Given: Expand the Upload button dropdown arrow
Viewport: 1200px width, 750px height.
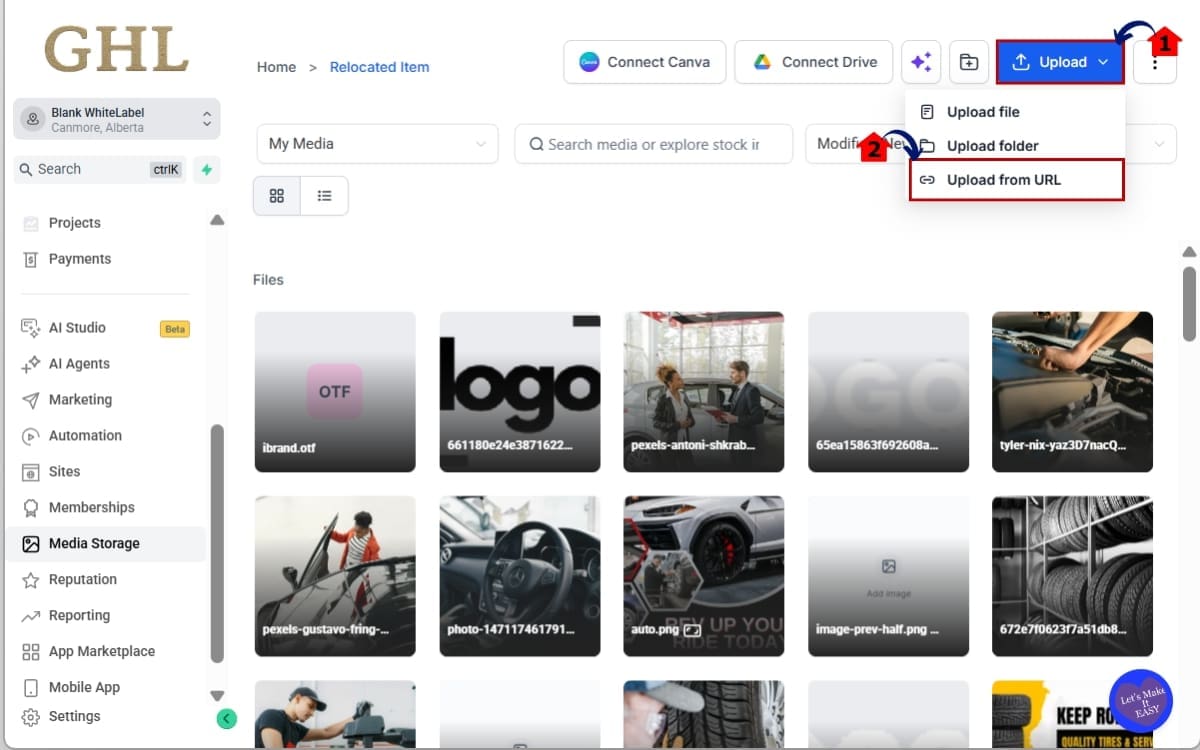Looking at the screenshot, I should pos(1103,62).
